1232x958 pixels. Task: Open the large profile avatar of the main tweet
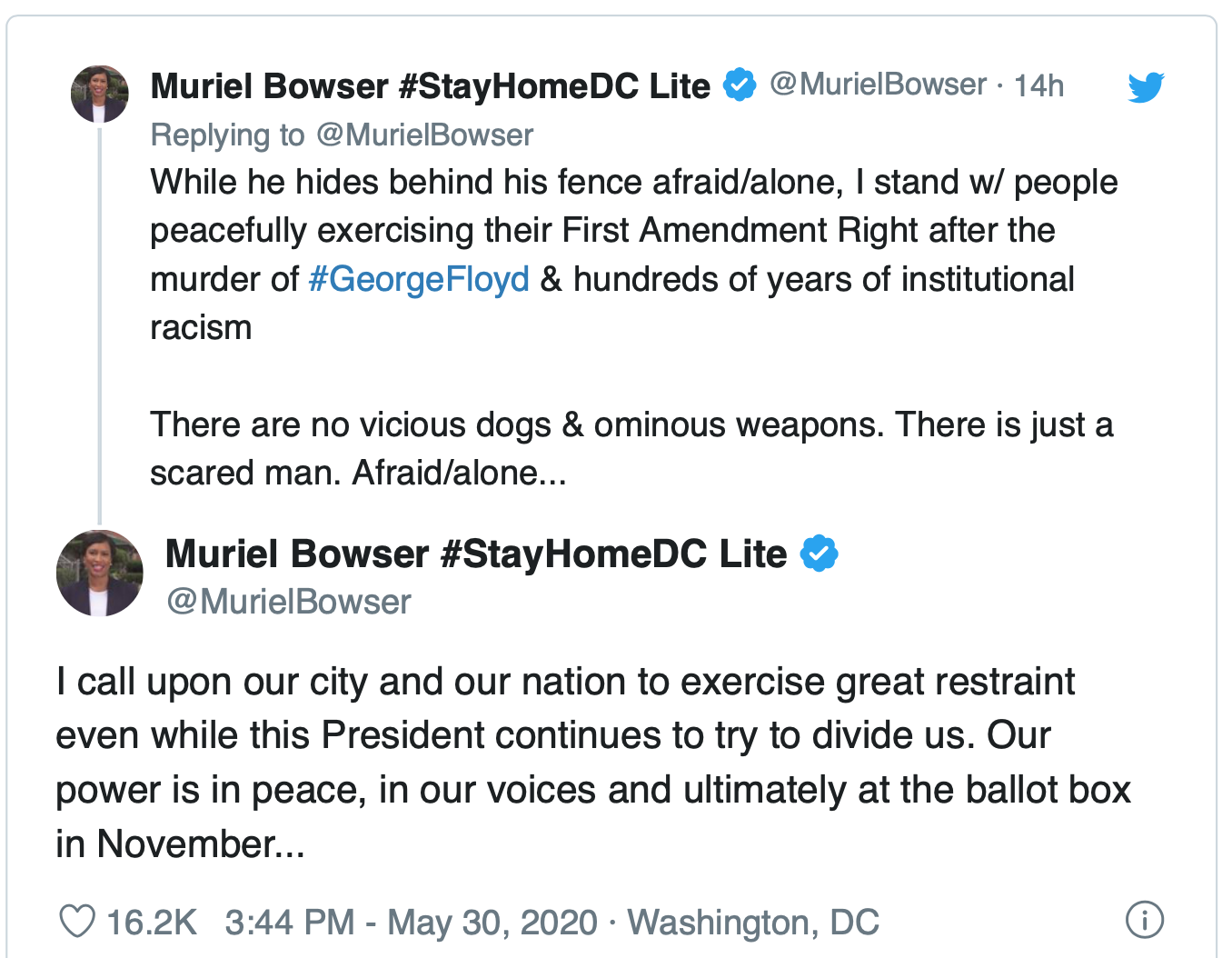[100, 574]
